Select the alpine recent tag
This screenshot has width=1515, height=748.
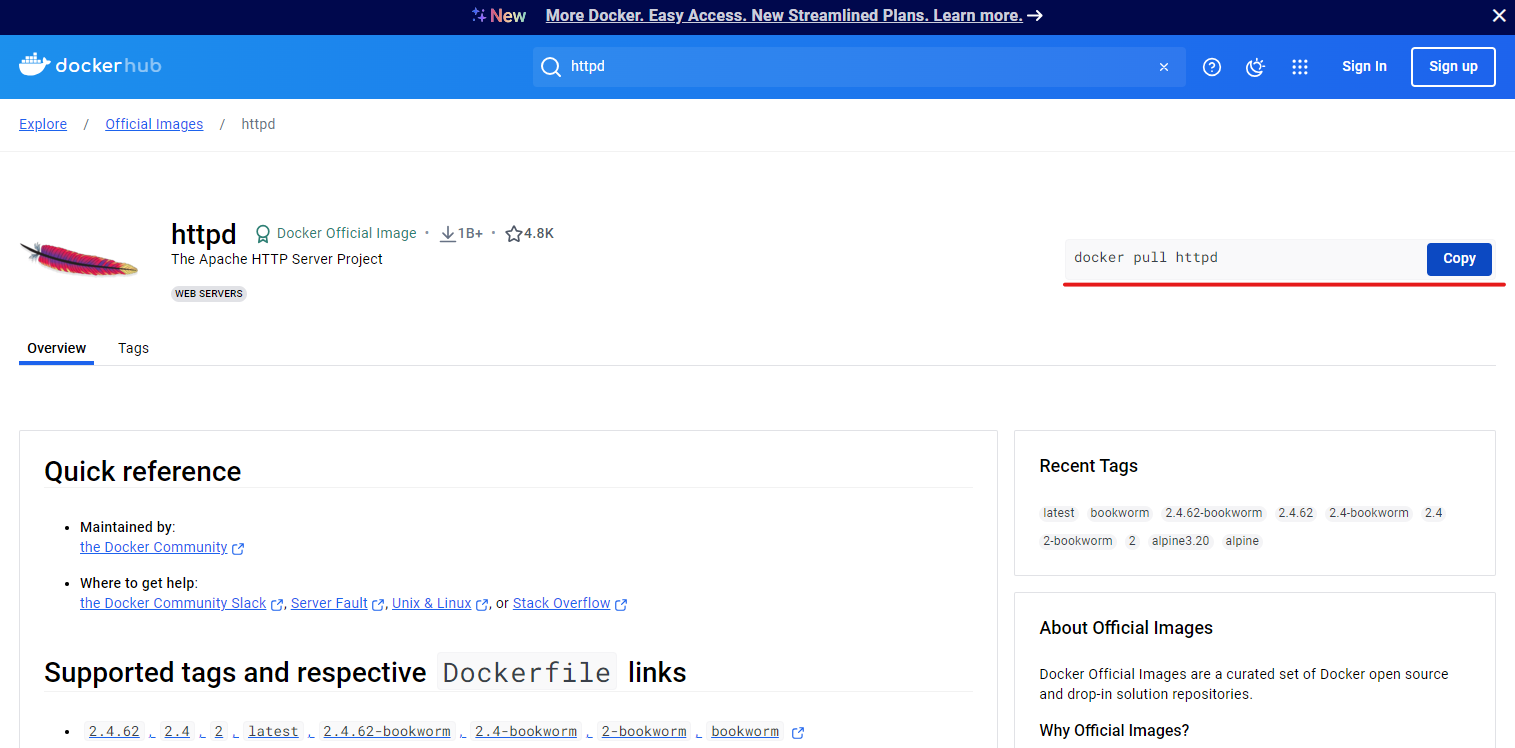point(1242,541)
